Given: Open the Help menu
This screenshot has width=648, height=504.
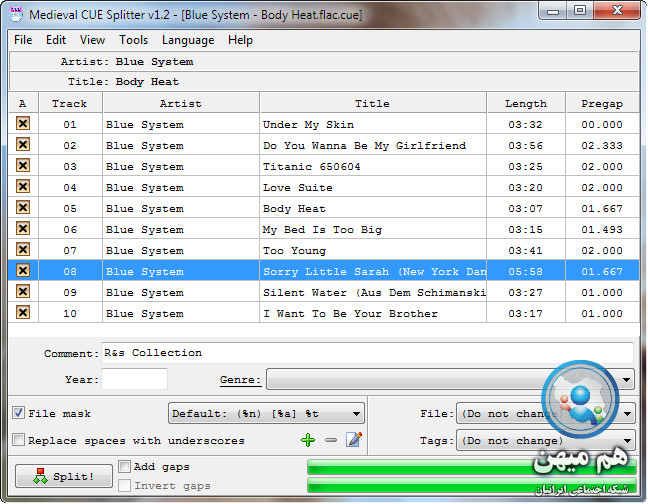Looking at the screenshot, I should click(240, 40).
